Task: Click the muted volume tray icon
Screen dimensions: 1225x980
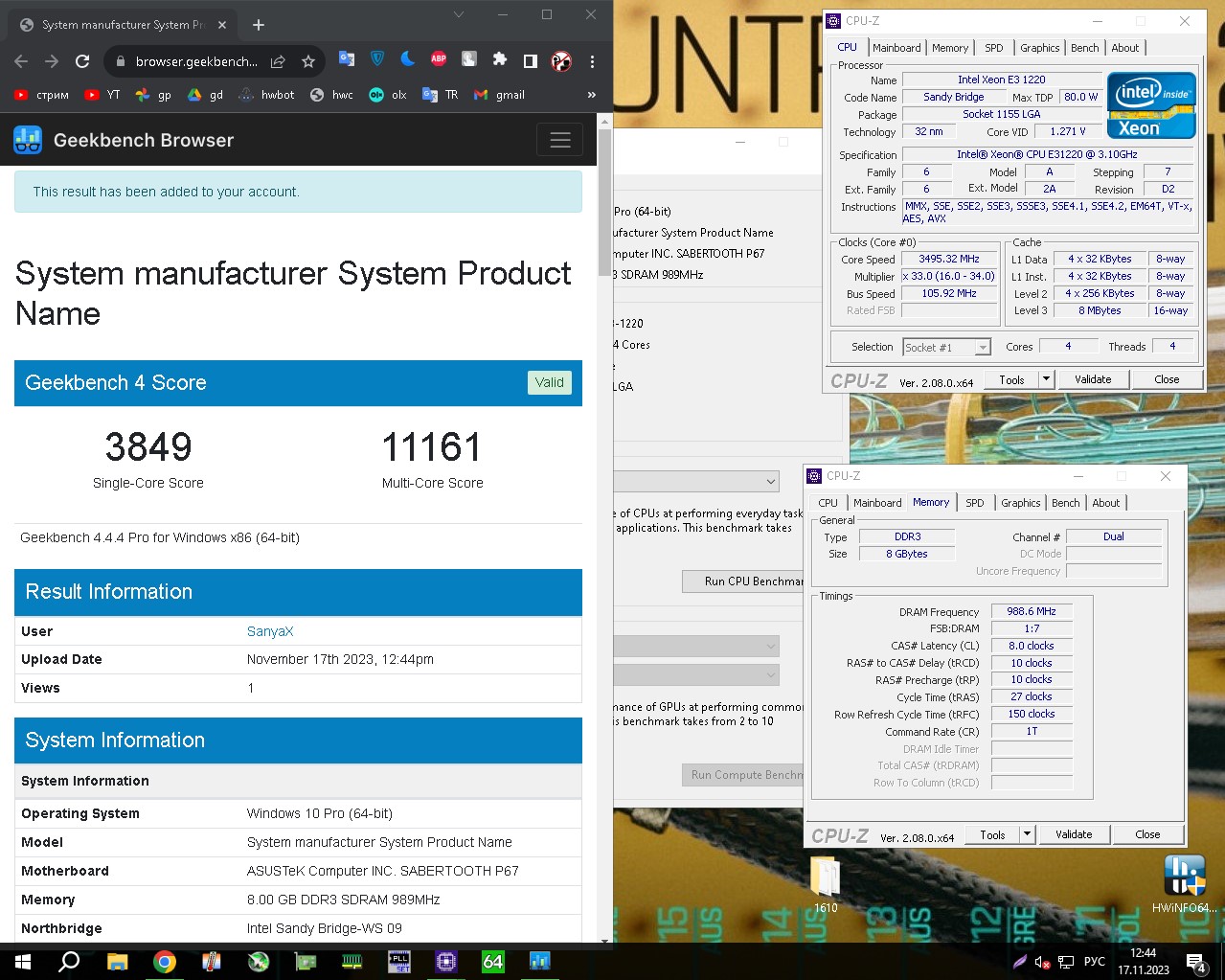Action: click(1043, 962)
